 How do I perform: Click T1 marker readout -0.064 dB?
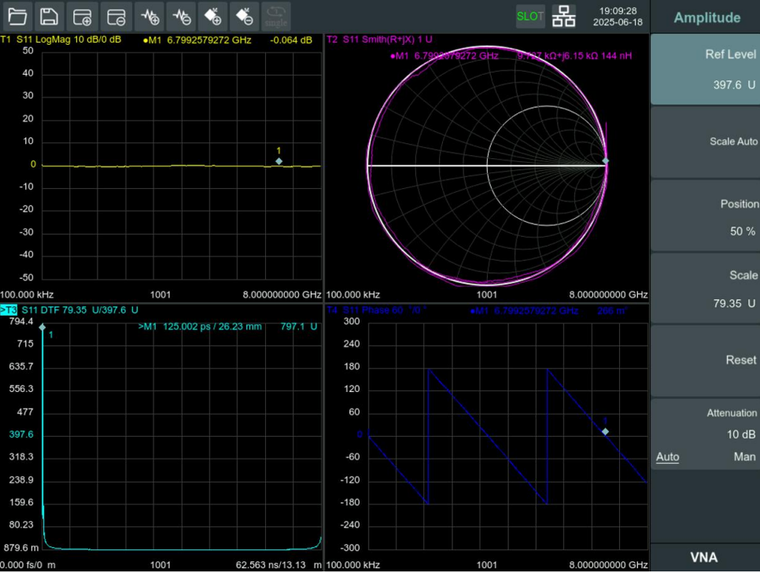coord(291,40)
